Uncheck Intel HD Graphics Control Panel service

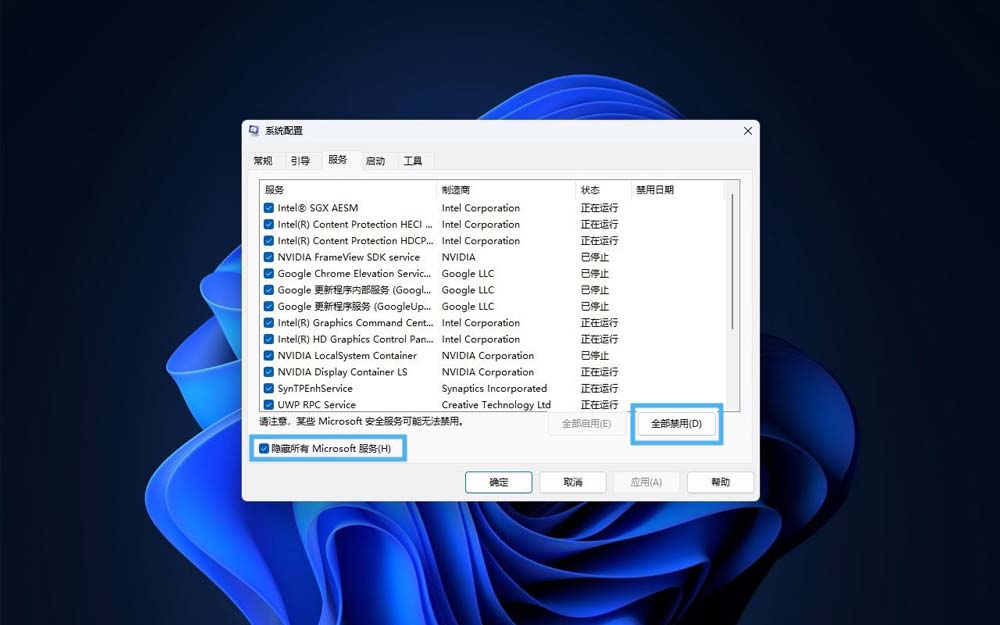(269, 339)
